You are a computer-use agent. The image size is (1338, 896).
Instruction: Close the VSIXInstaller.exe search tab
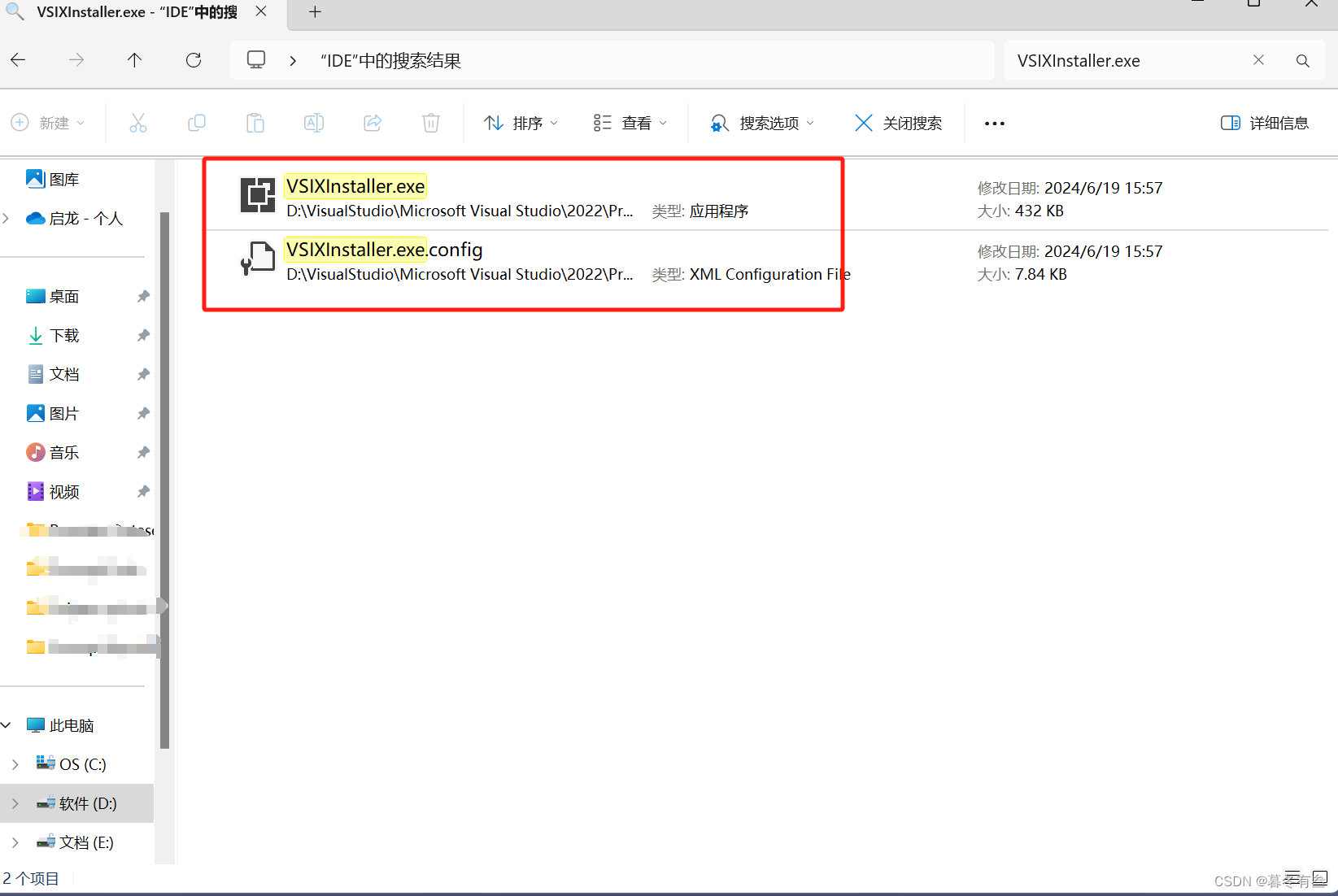click(x=261, y=11)
